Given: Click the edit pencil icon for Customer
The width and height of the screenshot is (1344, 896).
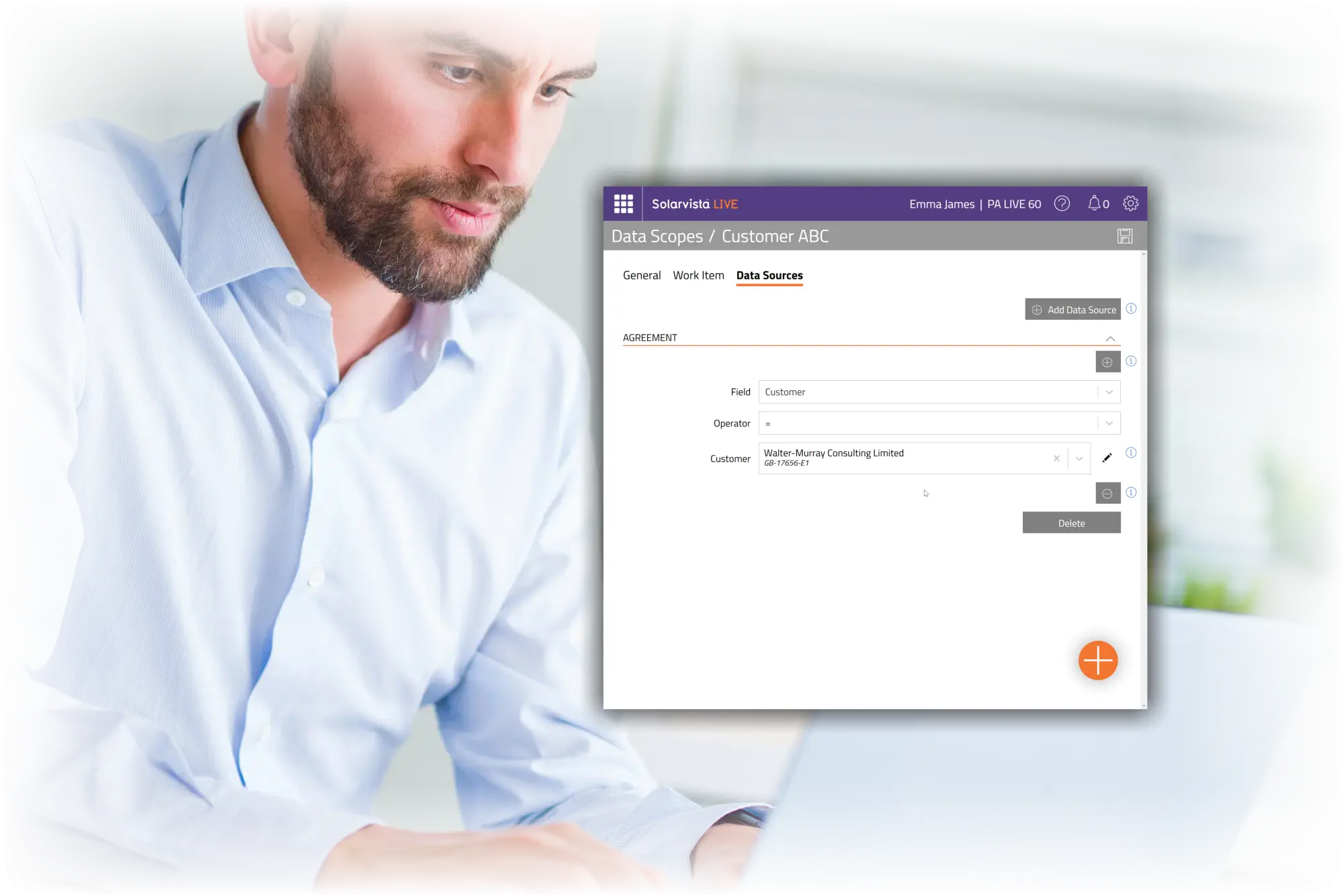Looking at the screenshot, I should 1107,458.
